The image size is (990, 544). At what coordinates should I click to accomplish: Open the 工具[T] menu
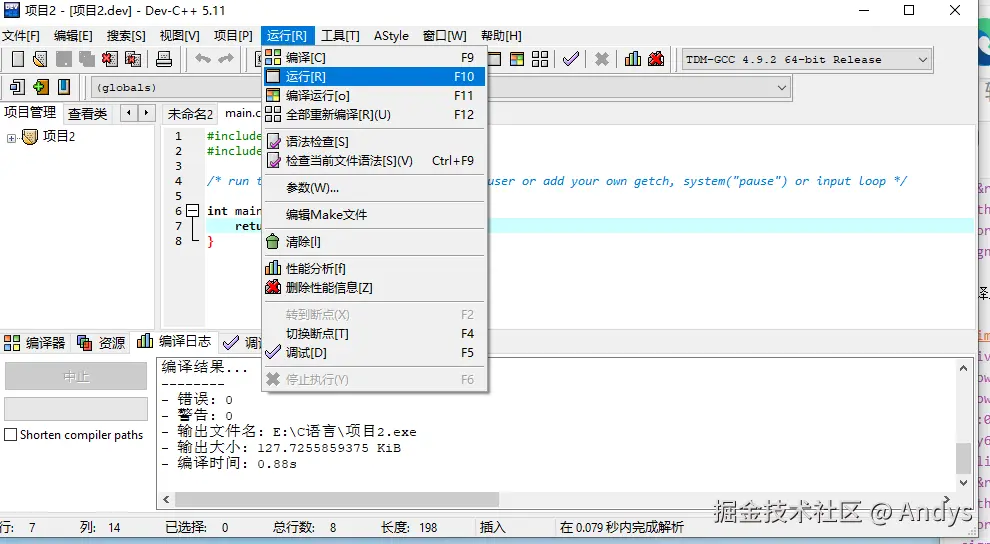tap(340, 36)
